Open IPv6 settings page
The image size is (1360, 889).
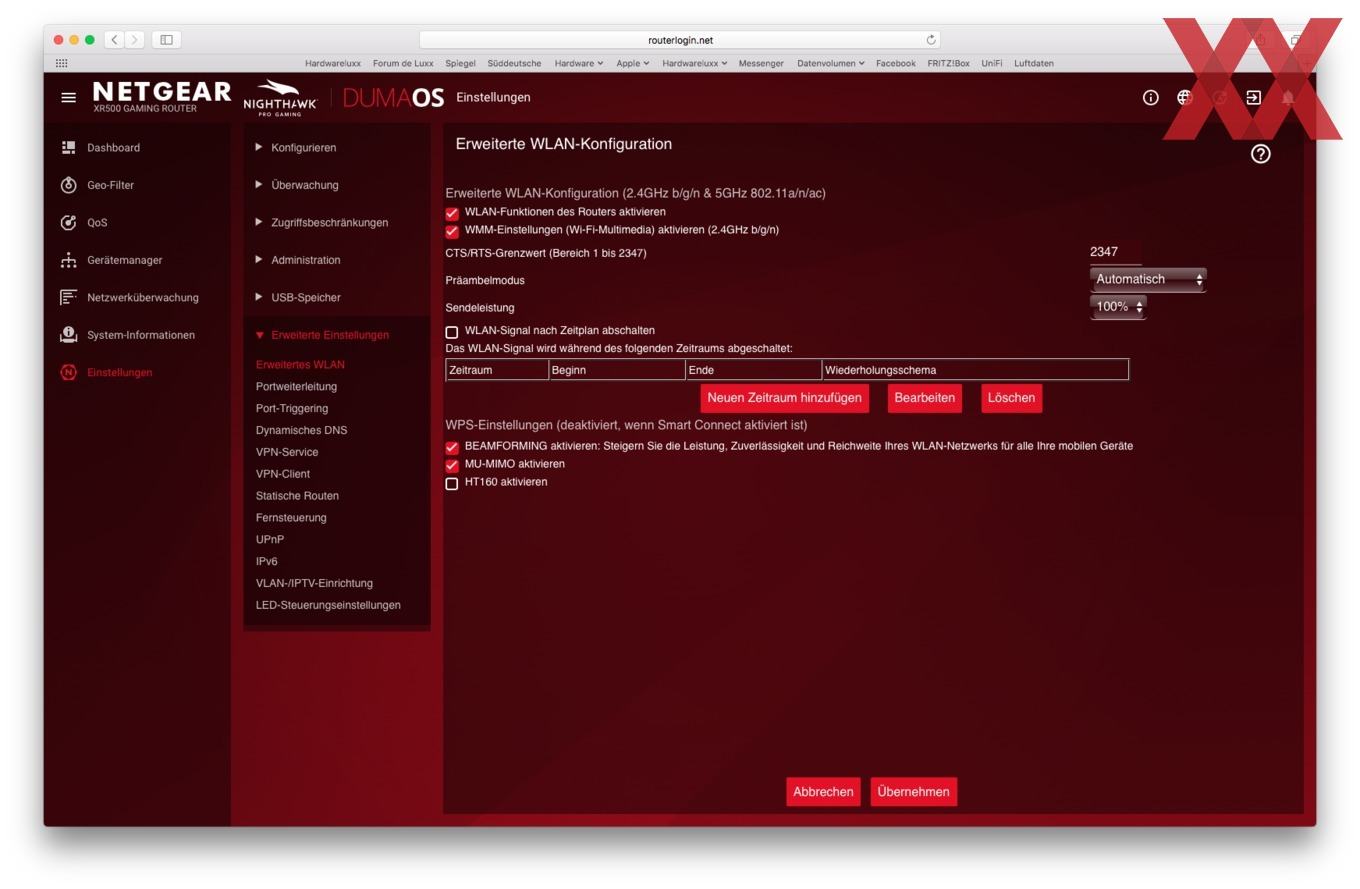coord(267,563)
